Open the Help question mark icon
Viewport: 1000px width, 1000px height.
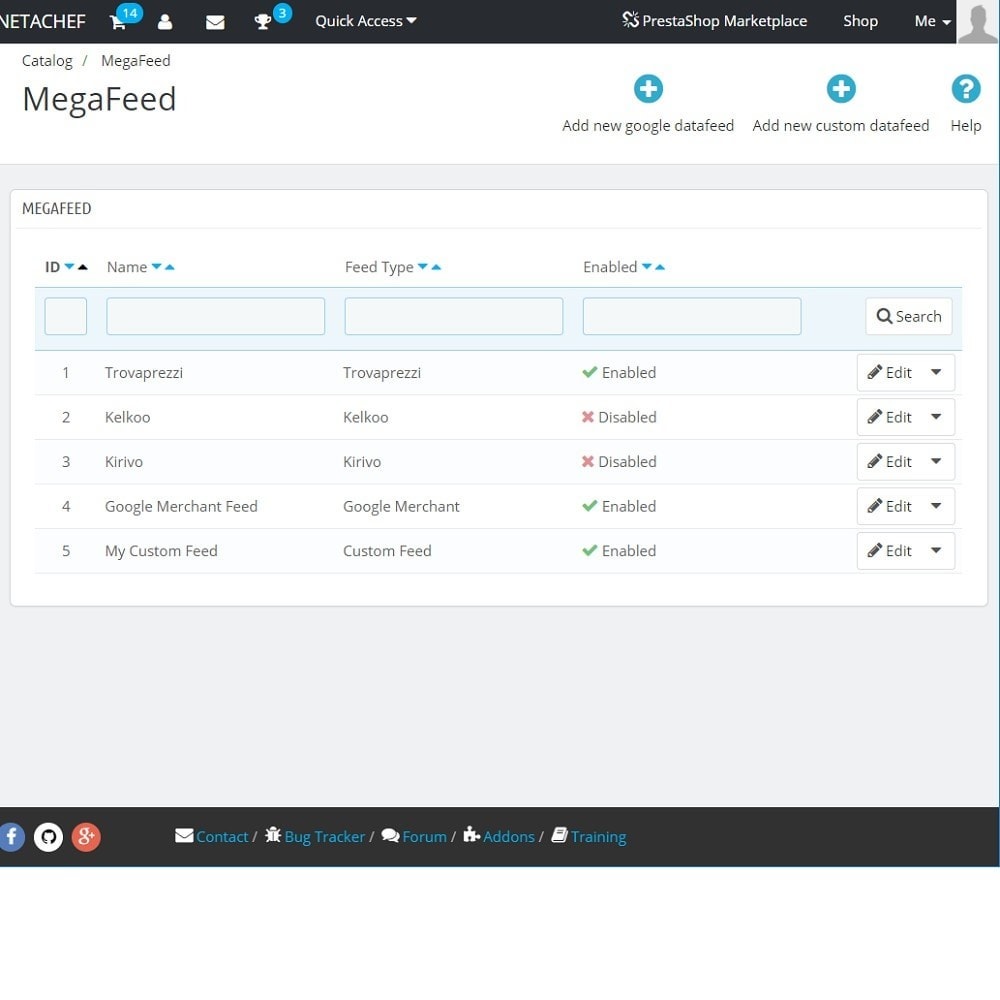(966, 89)
